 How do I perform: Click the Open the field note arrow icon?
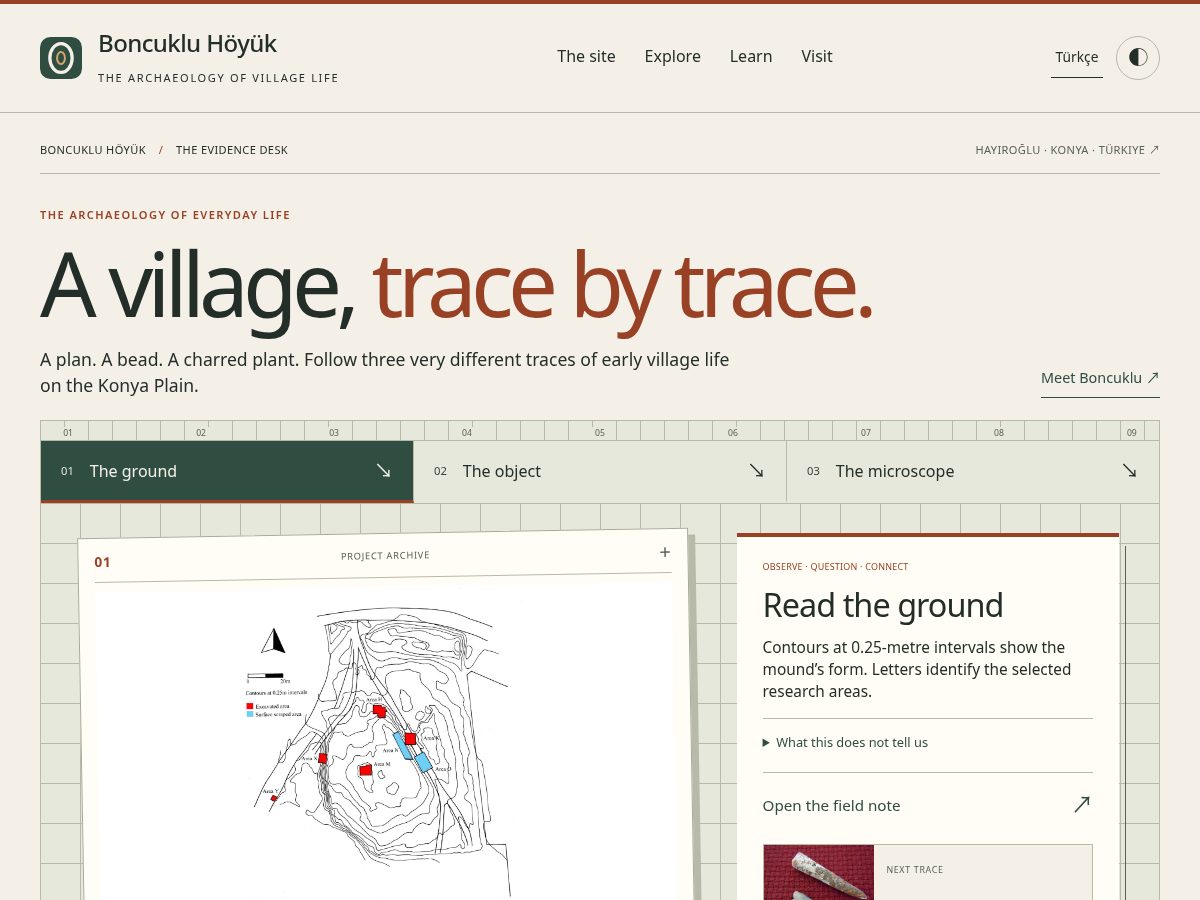[x=1081, y=804]
